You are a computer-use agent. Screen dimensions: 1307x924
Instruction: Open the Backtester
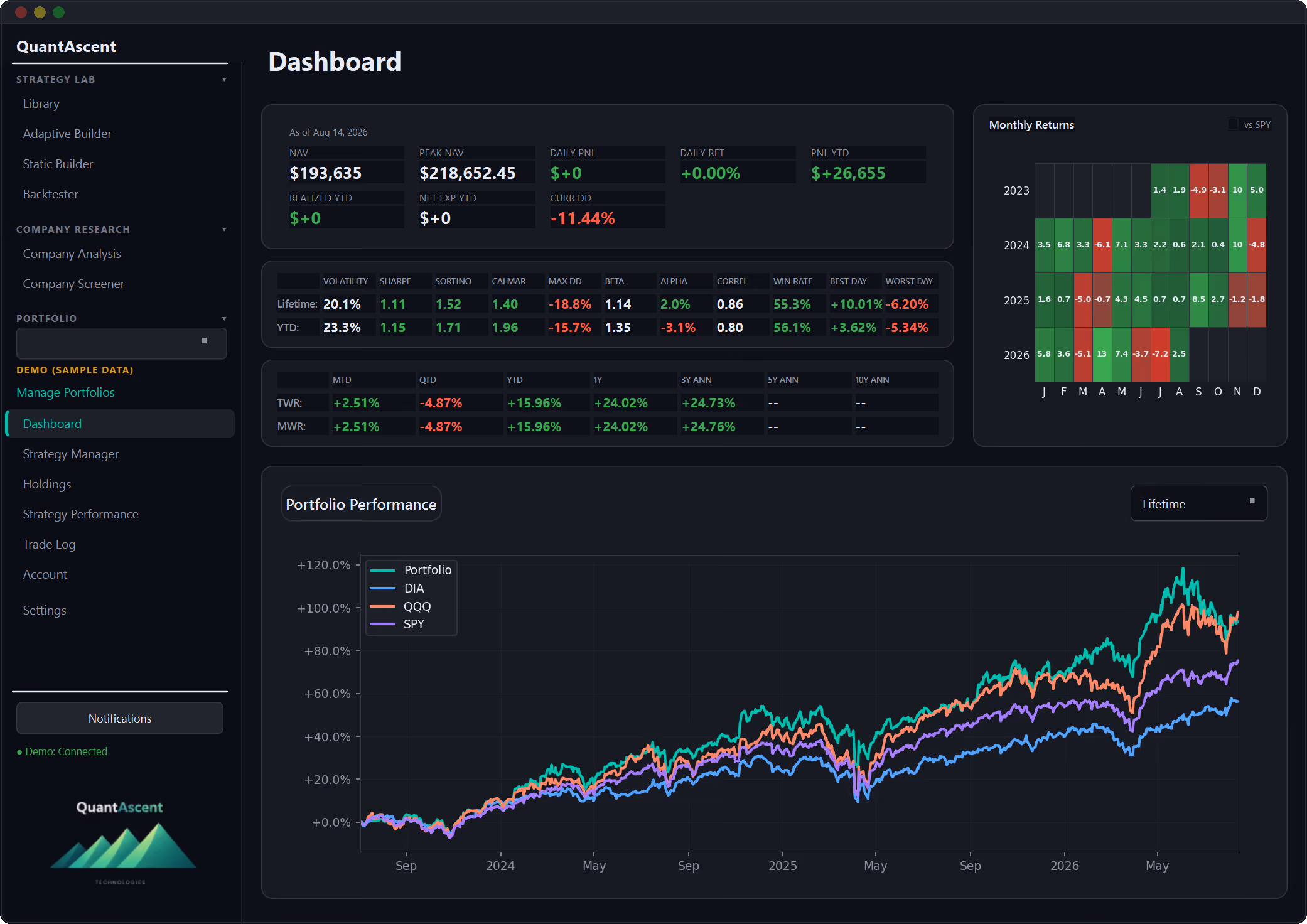point(50,194)
